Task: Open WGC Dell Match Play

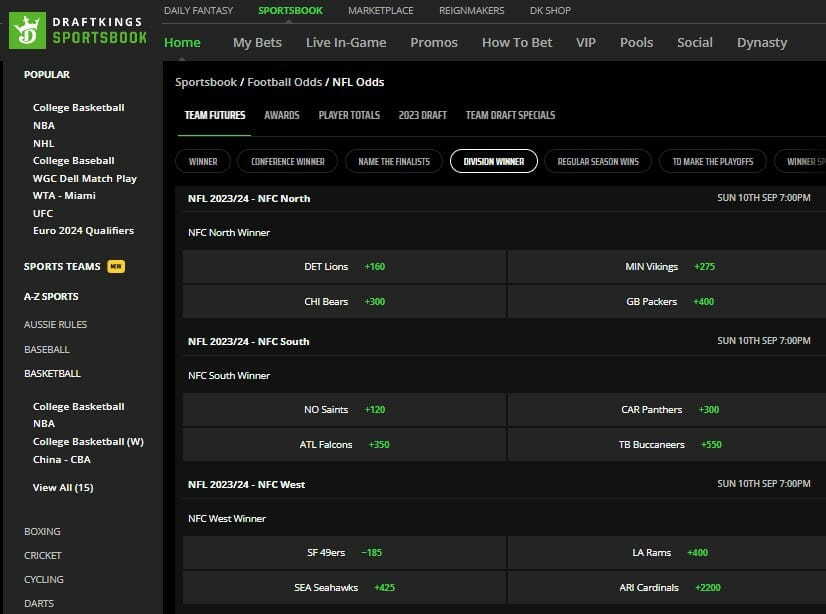Action: 84,179
